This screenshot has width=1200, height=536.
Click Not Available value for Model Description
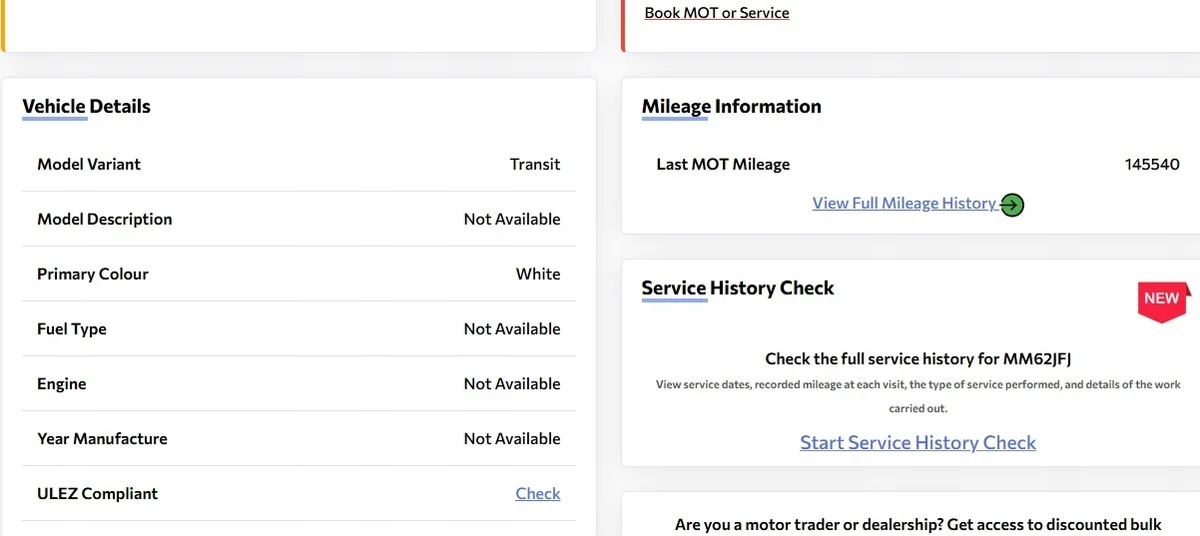(x=512, y=219)
